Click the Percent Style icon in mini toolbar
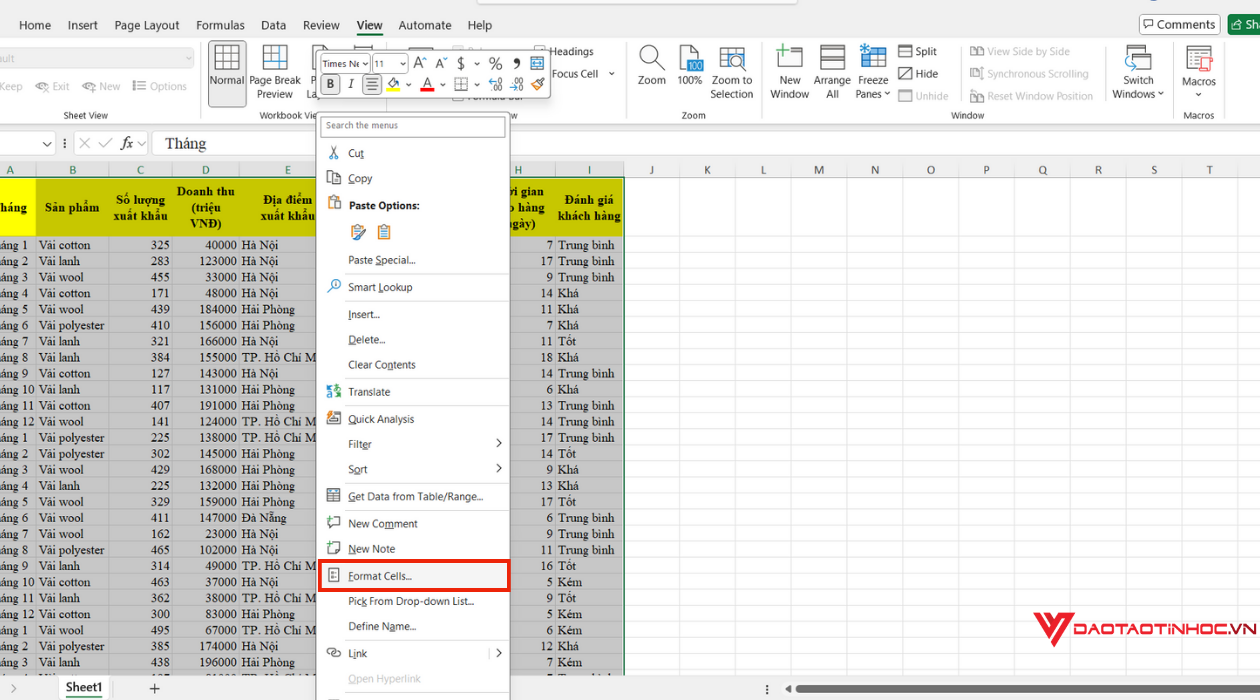Viewport: 1260px width, 700px height. coord(495,64)
